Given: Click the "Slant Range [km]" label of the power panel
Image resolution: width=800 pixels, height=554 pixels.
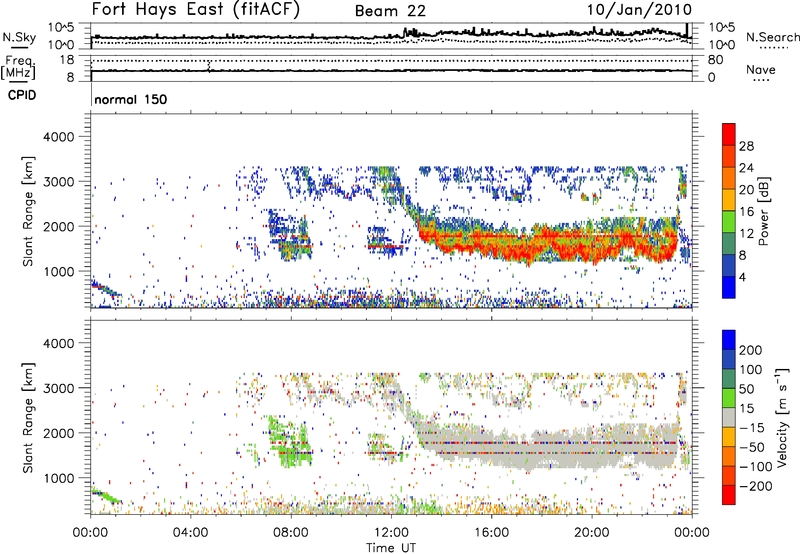Looking at the screenshot, I should [28, 211].
